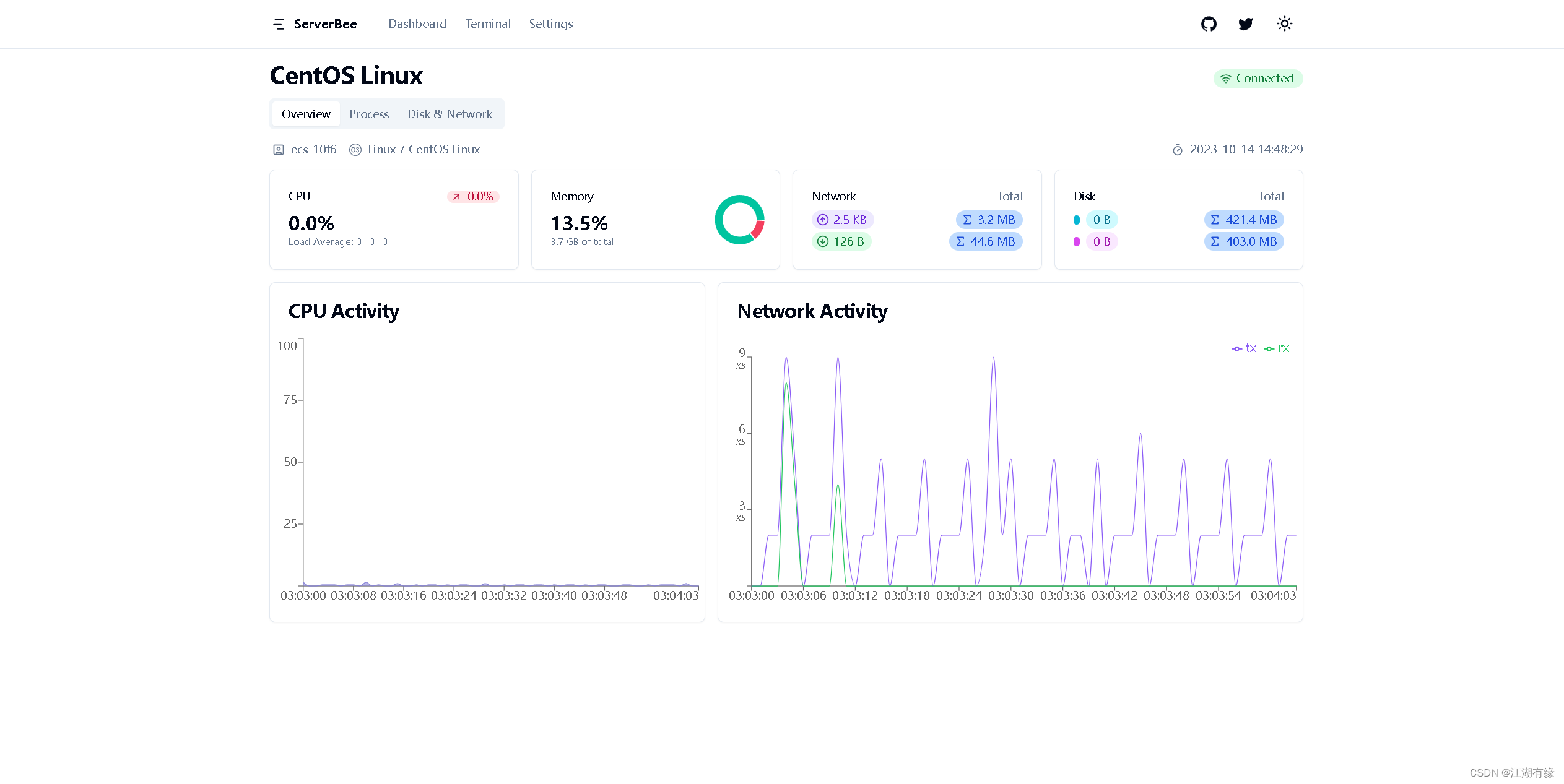Click the 13.5% memory usage value
The height and width of the screenshot is (784, 1564).
579,223
